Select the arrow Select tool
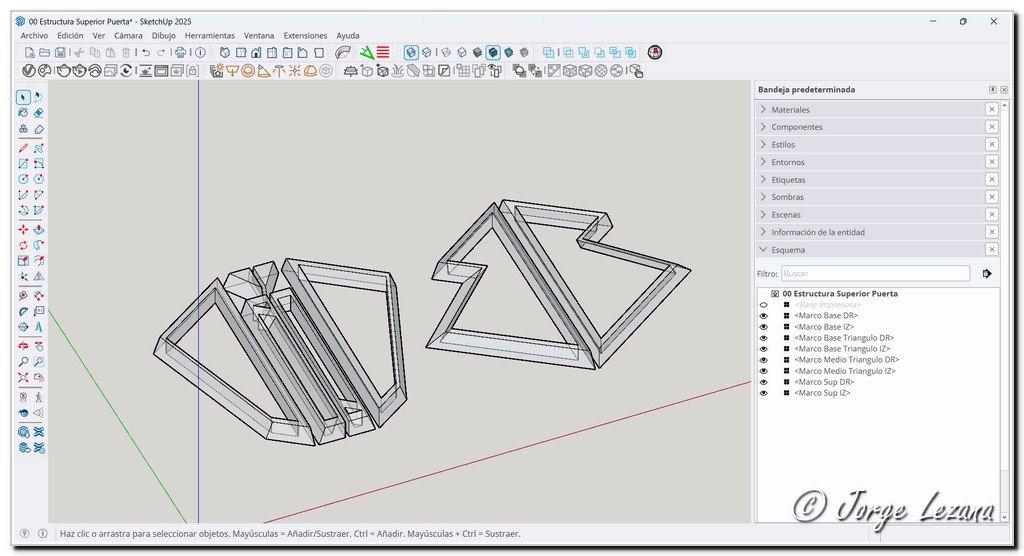This screenshot has width=1024, height=556. pyautogui.click(x=23, y=97)
